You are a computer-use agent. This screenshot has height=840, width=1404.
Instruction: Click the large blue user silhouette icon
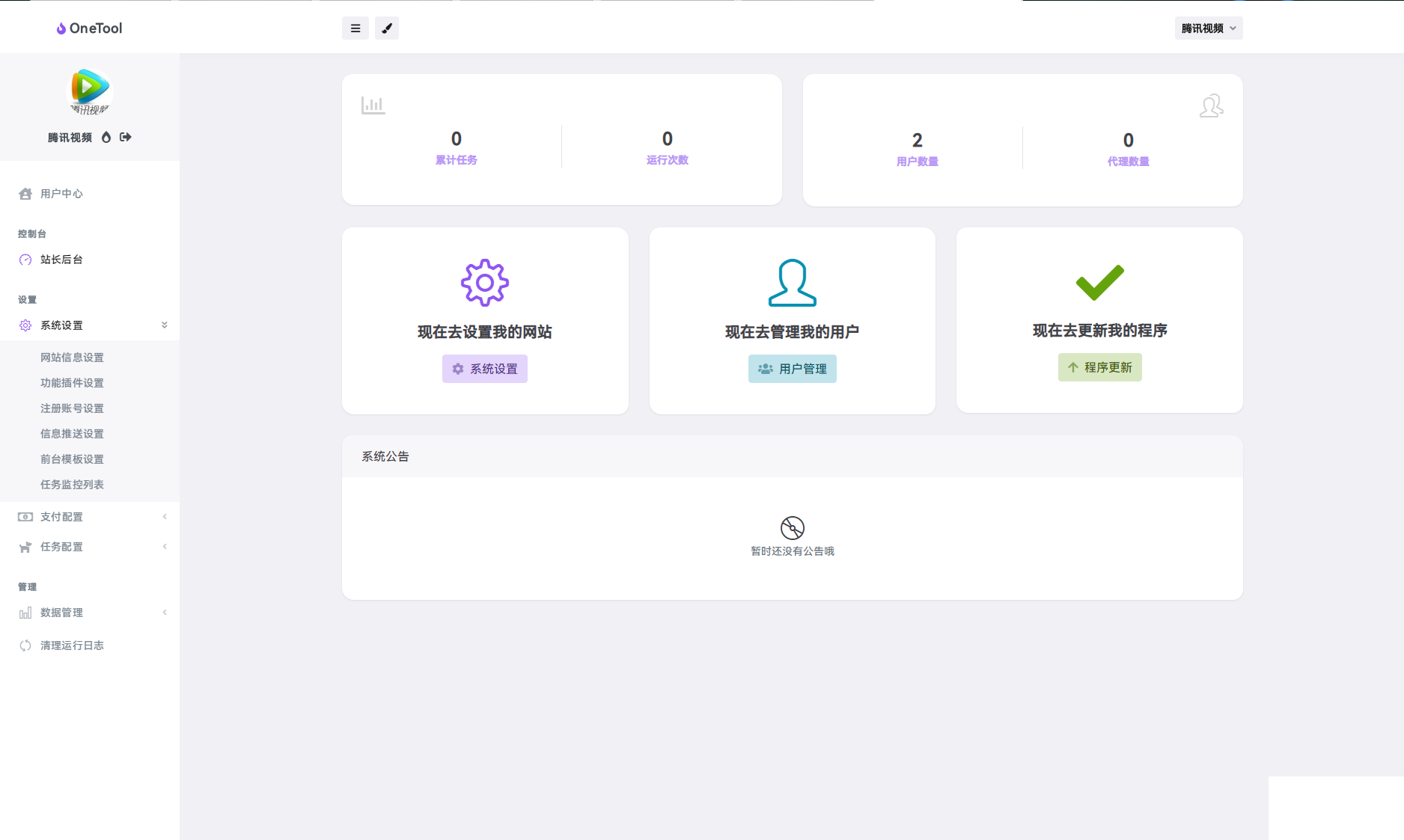[x=793, y=283]
